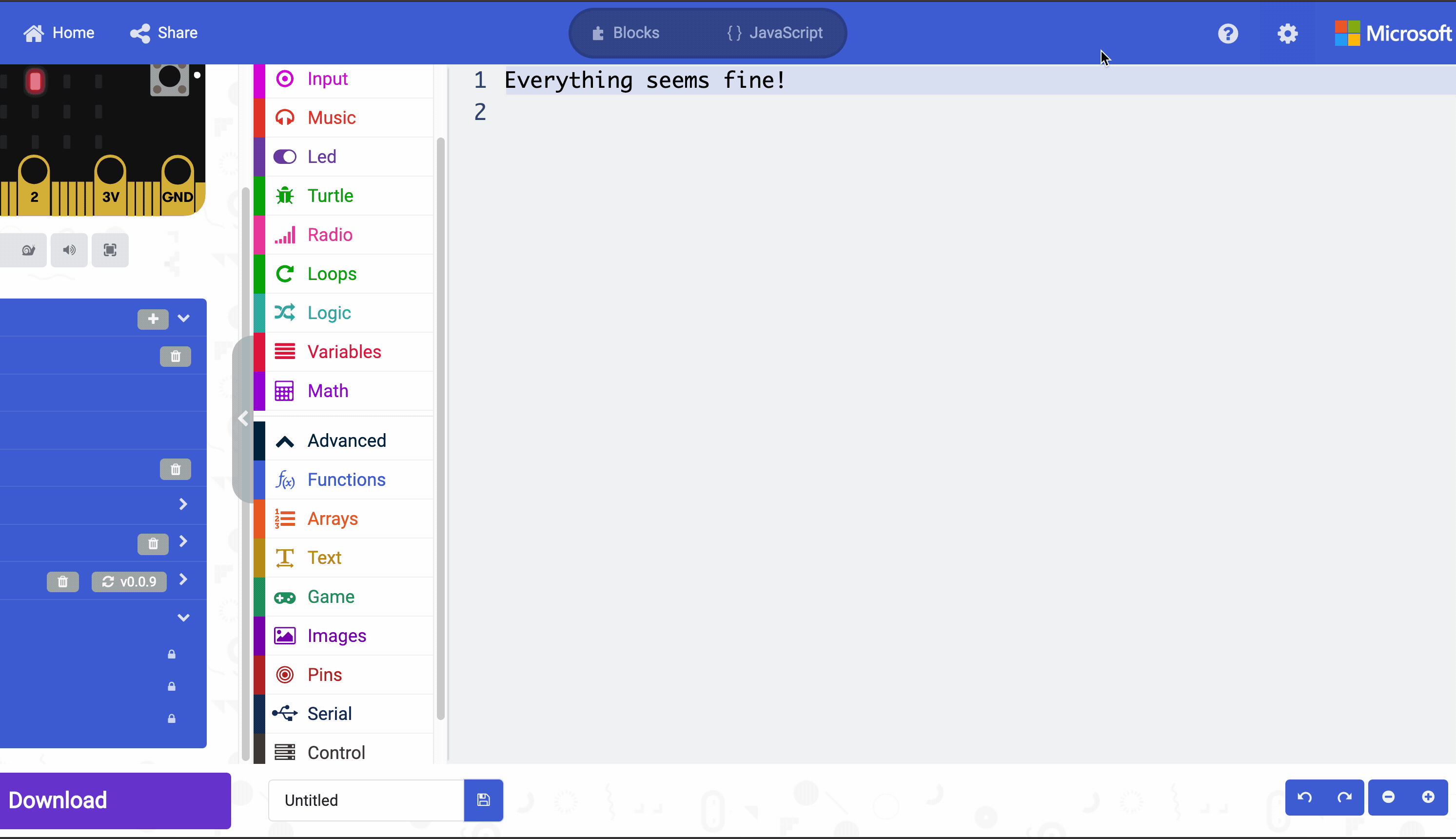1456x839 pixels.
Task: Open the fullscreen simulator view
Action: pyautogui.click(x=109, y=250)
